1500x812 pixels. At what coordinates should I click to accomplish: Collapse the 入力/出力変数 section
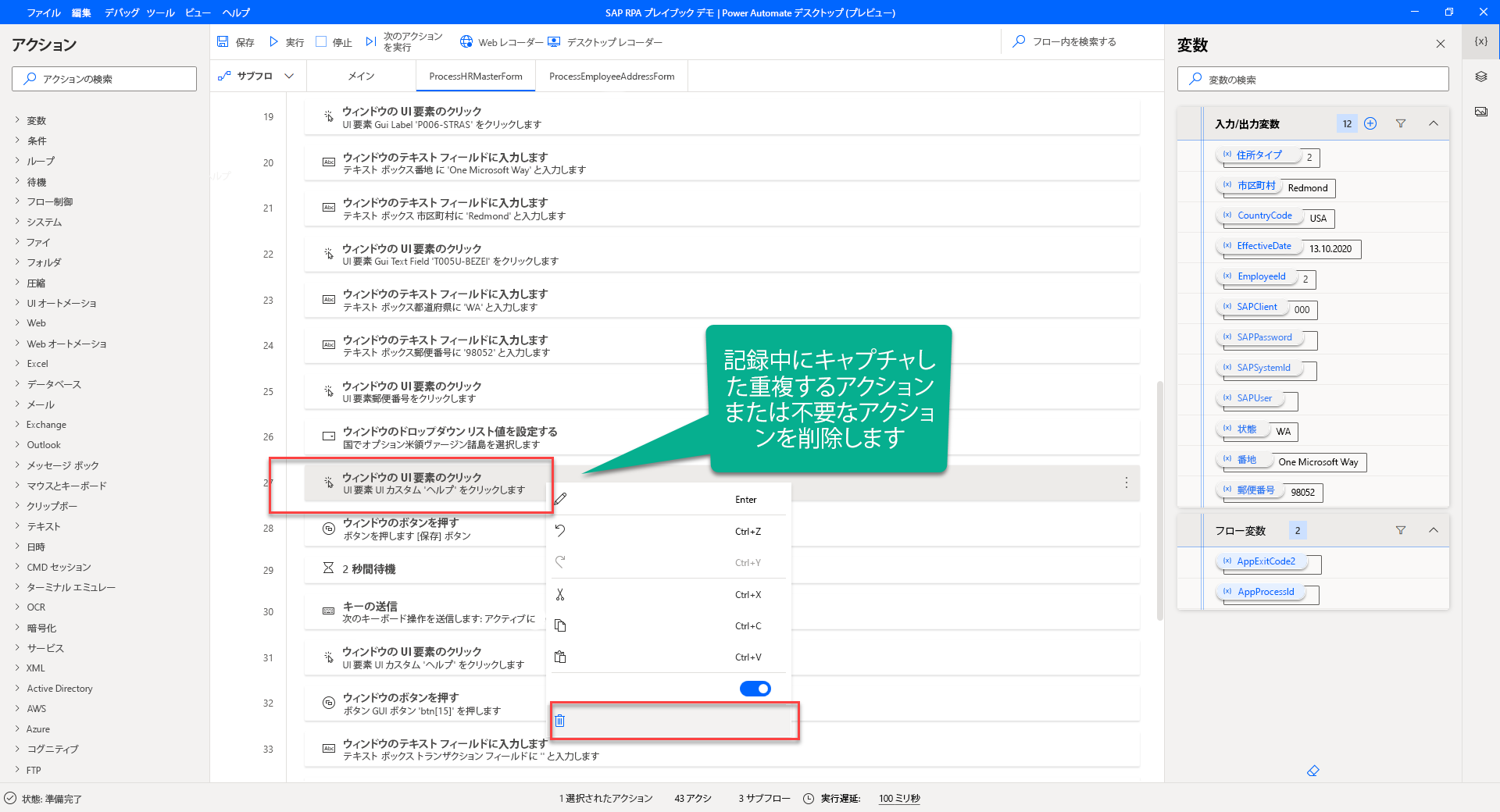[1434, 123]
